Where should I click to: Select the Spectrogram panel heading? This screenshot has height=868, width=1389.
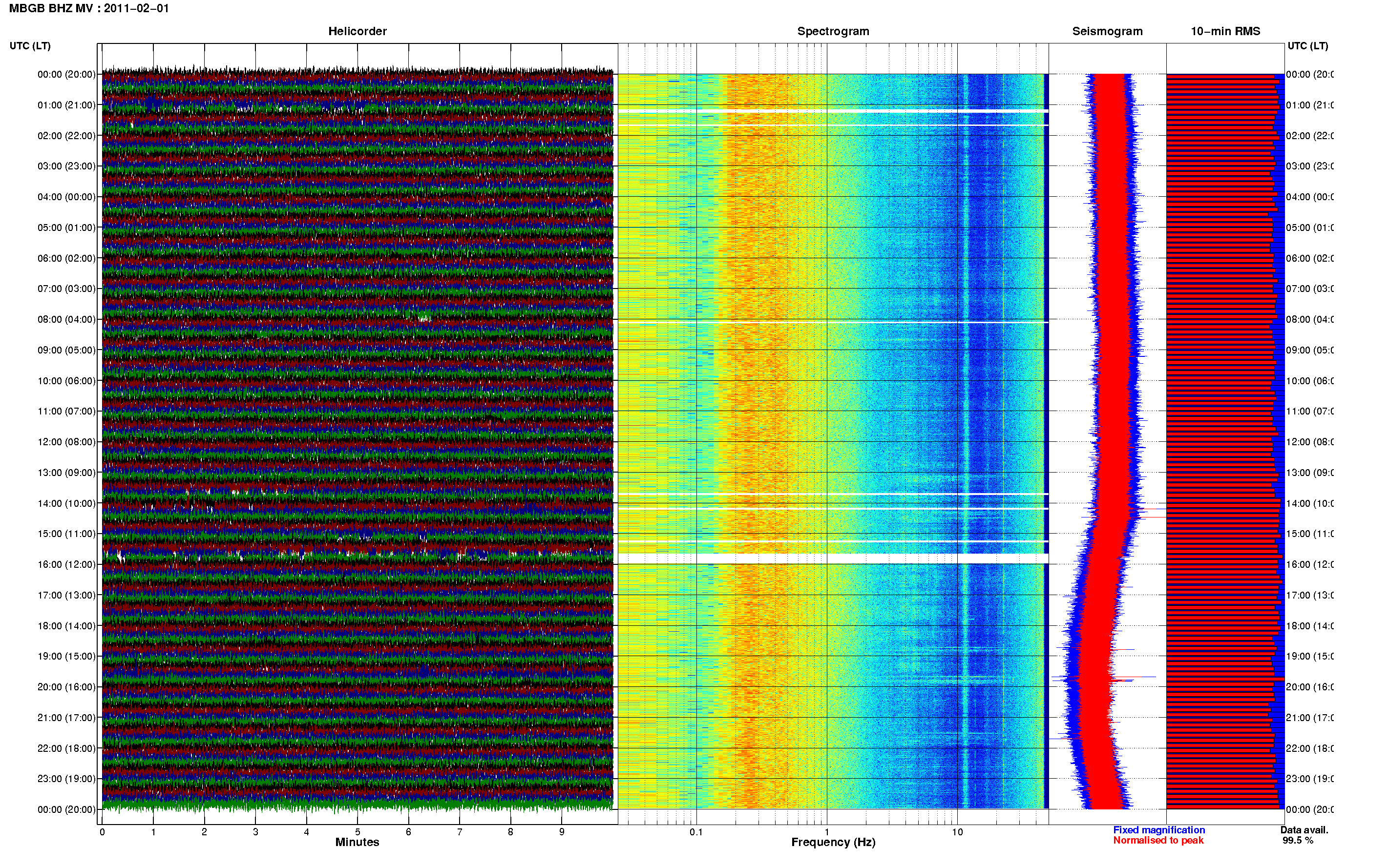tap(833, 32)
